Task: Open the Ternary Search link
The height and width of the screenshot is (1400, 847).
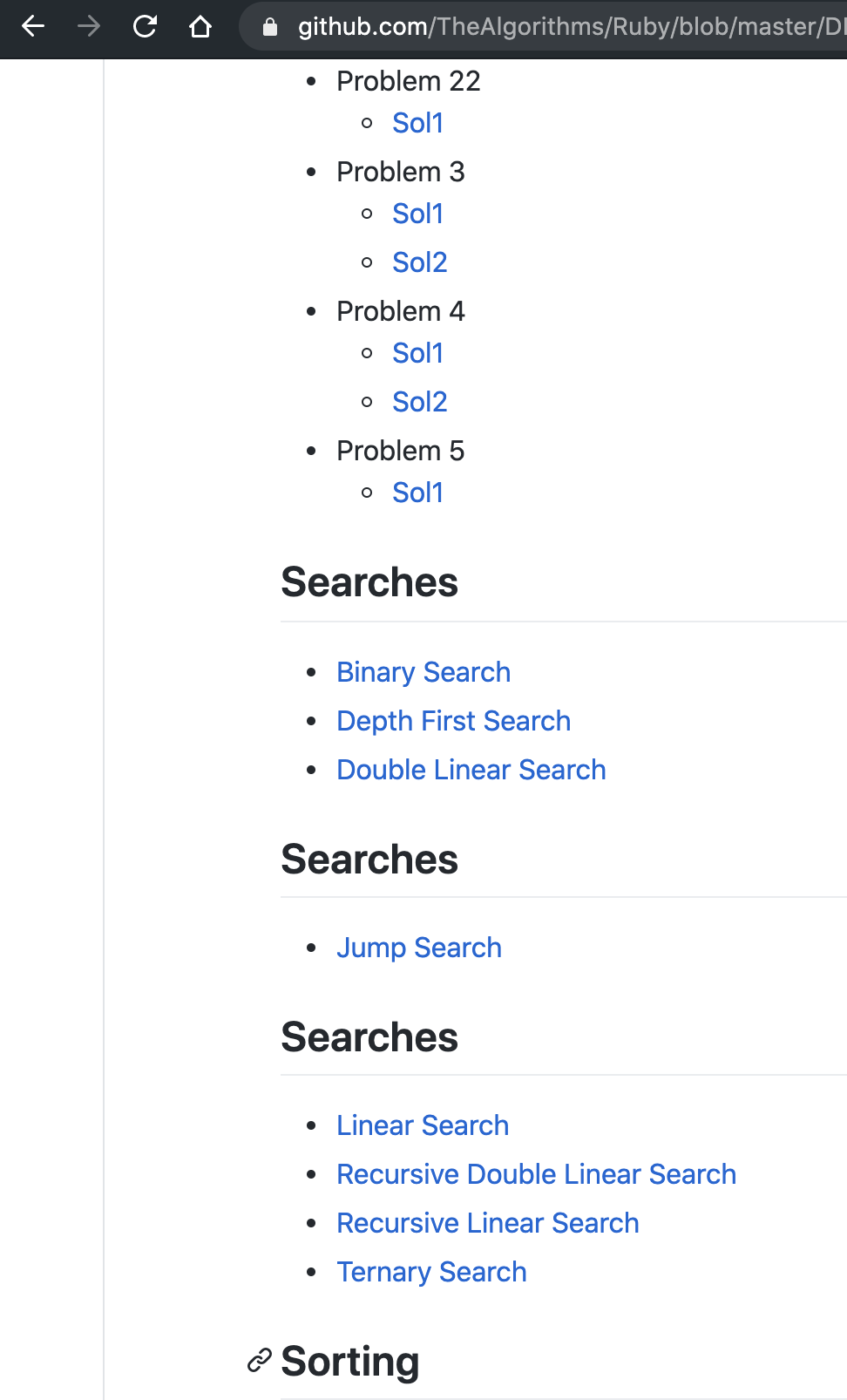Action: 431,1272
